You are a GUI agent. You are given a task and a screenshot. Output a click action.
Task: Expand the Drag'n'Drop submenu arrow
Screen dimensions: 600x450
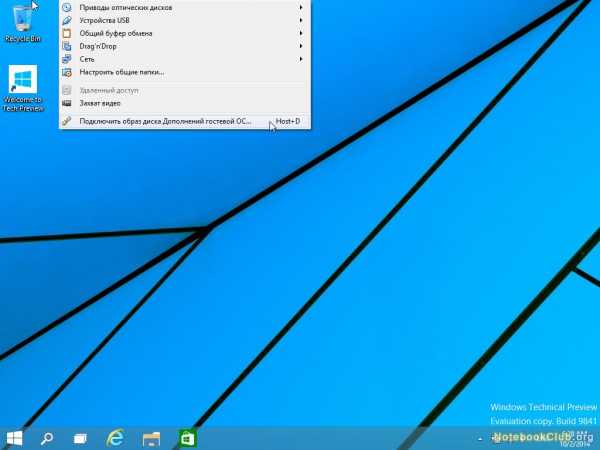[x=301, y=46]
